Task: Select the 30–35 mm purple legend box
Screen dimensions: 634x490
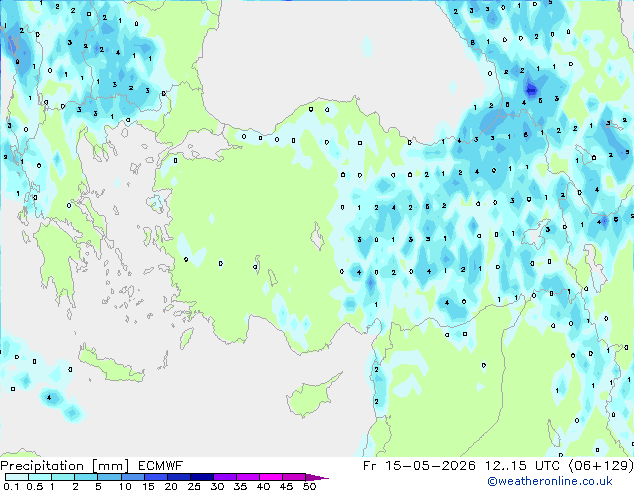Action: pos(225,477)
